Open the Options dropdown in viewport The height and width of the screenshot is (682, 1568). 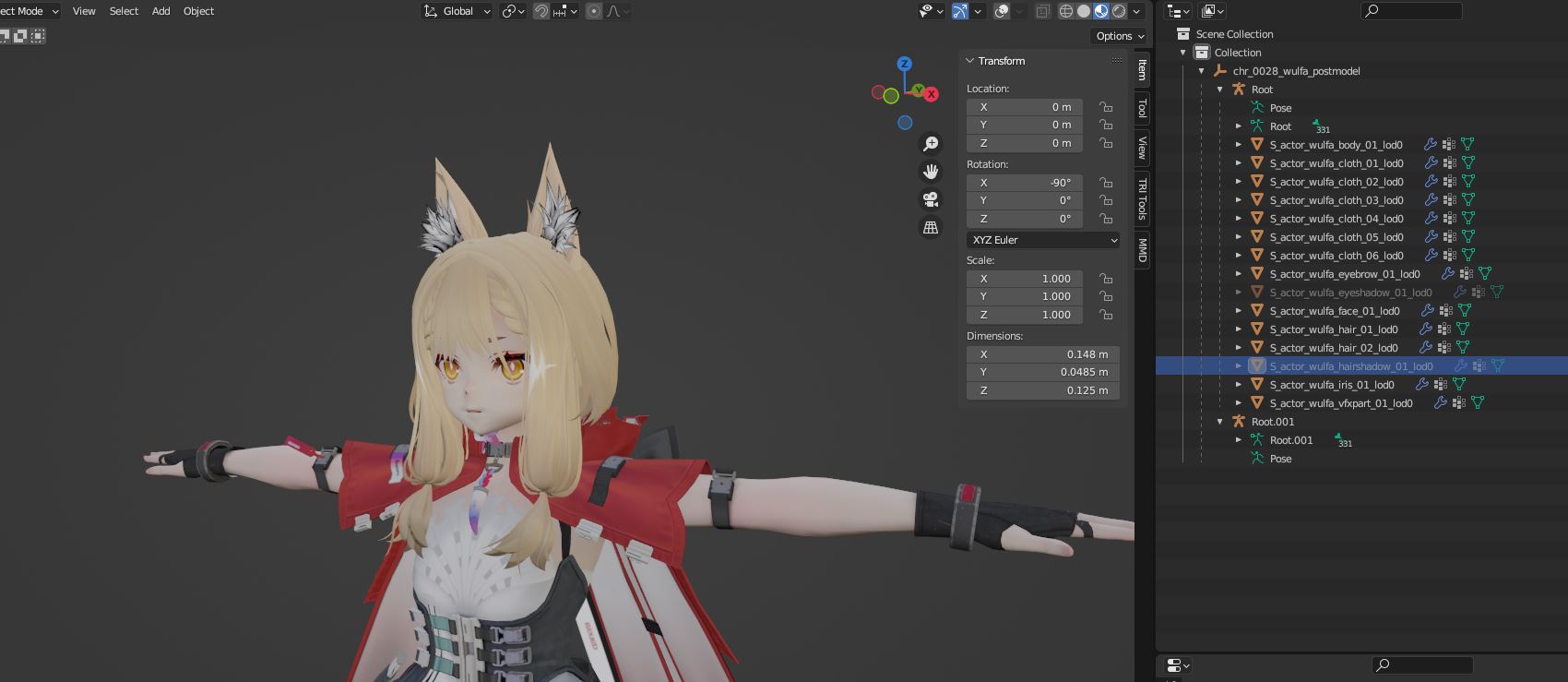pos(1119,36)
